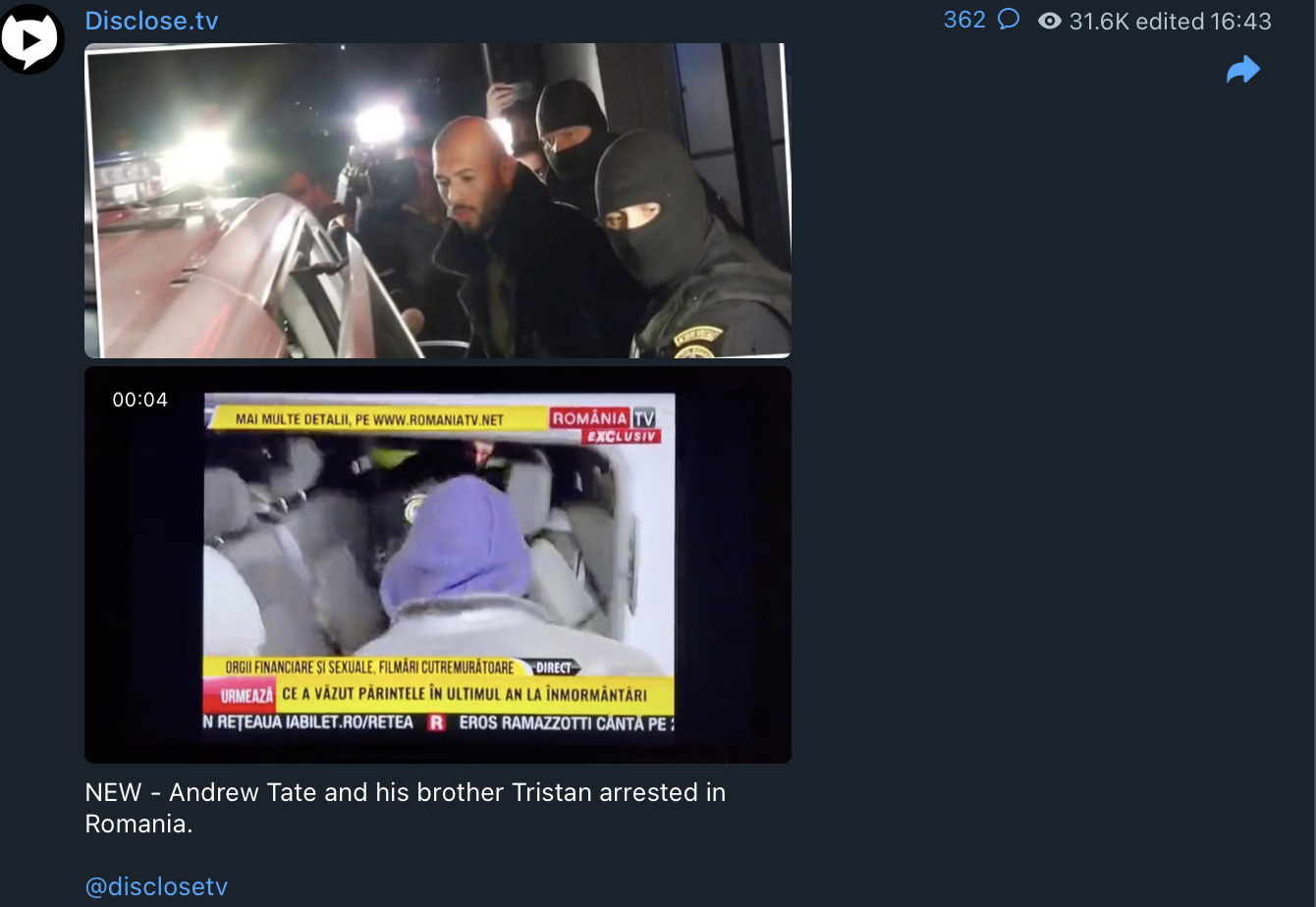Screen dimensions: 1316x907
Task: Click the Exclusiv badge in the video
Action: [621, 436]
